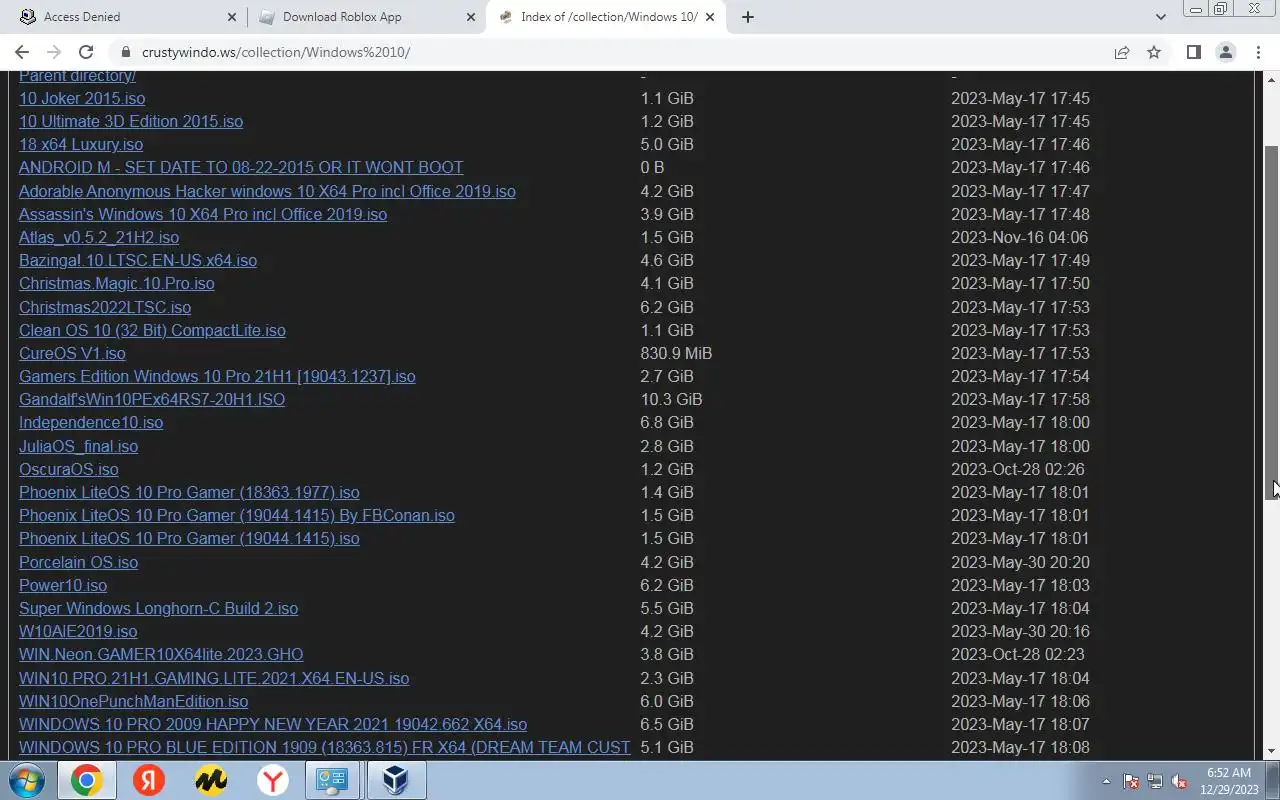
Task: Switch to the Access Denied tab
Action: [127, 17]
